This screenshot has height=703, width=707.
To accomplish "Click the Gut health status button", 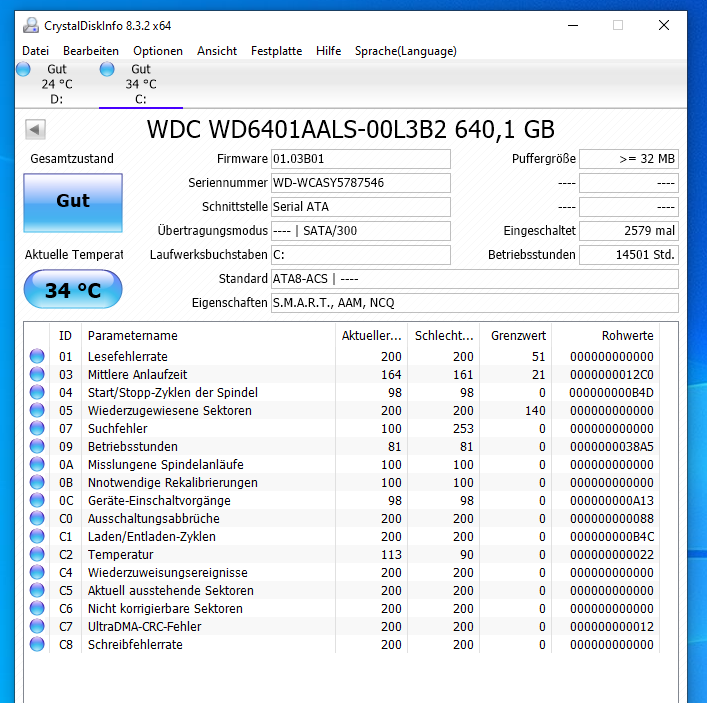I will coord(73,203).
